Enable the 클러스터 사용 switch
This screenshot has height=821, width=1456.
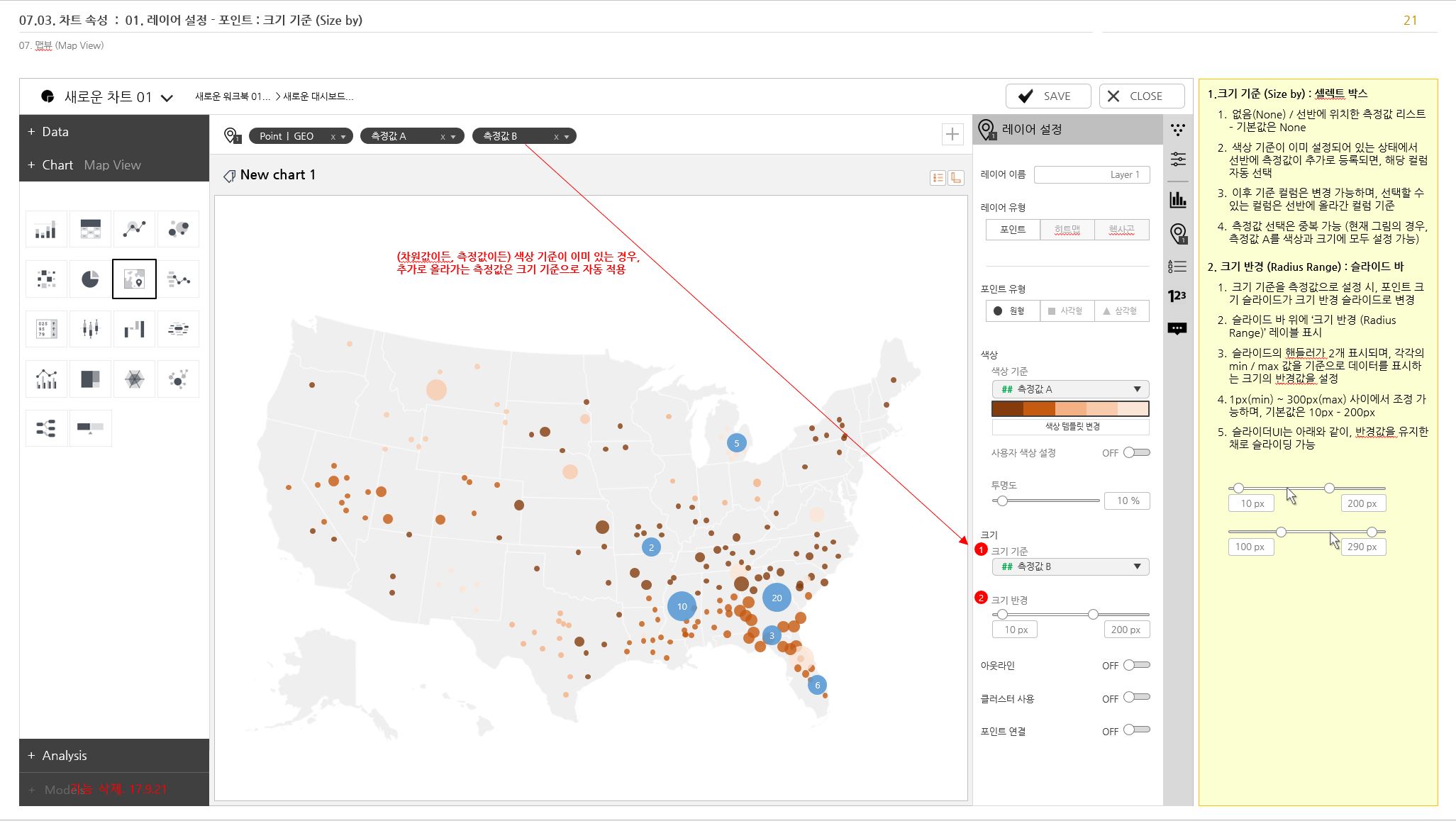coord(1136,698)
